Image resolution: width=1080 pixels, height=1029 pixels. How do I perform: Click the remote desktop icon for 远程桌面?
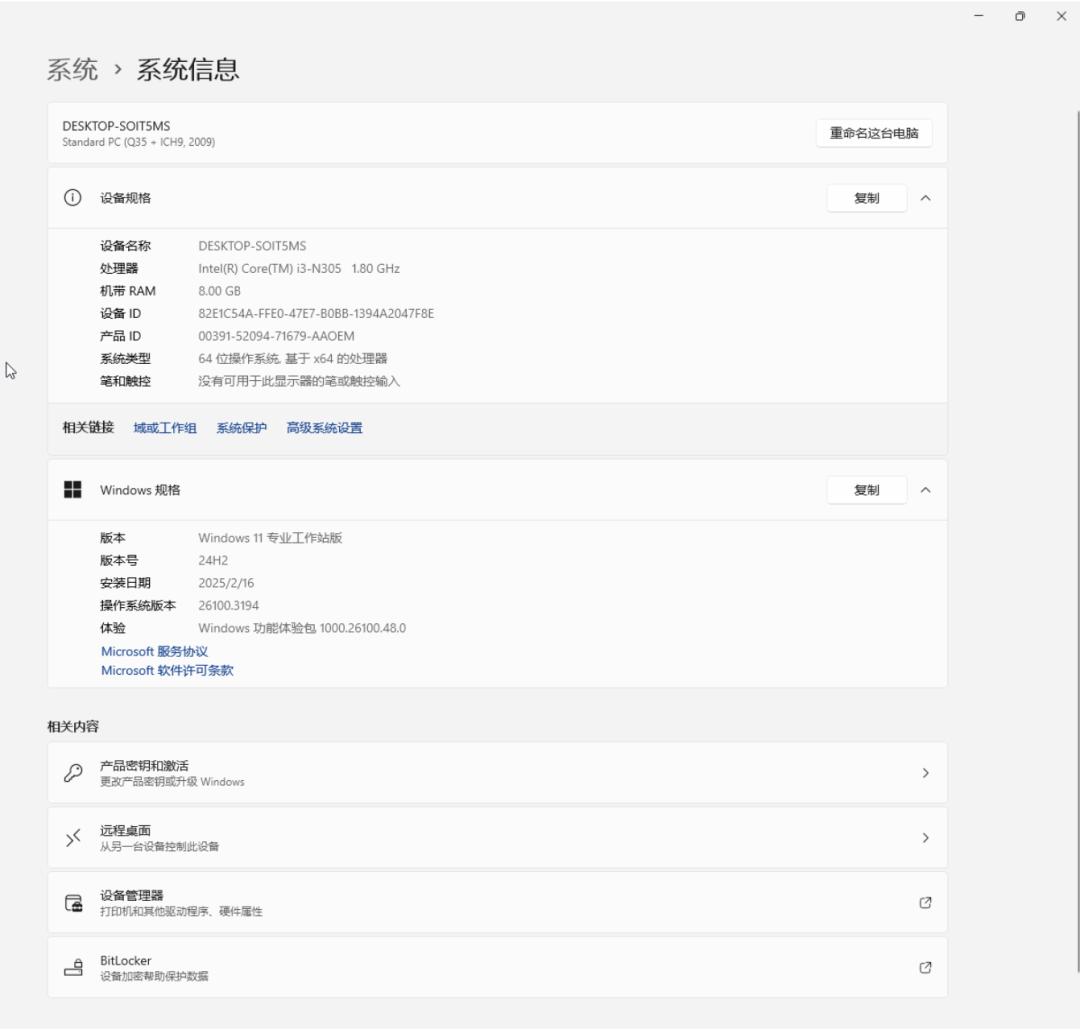(73, 838)
